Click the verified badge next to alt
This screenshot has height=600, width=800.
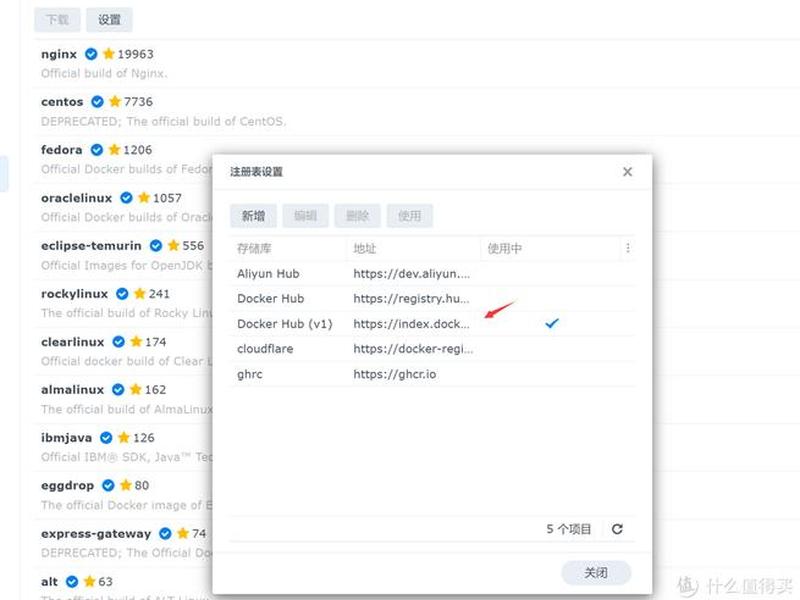pos(72,581)
